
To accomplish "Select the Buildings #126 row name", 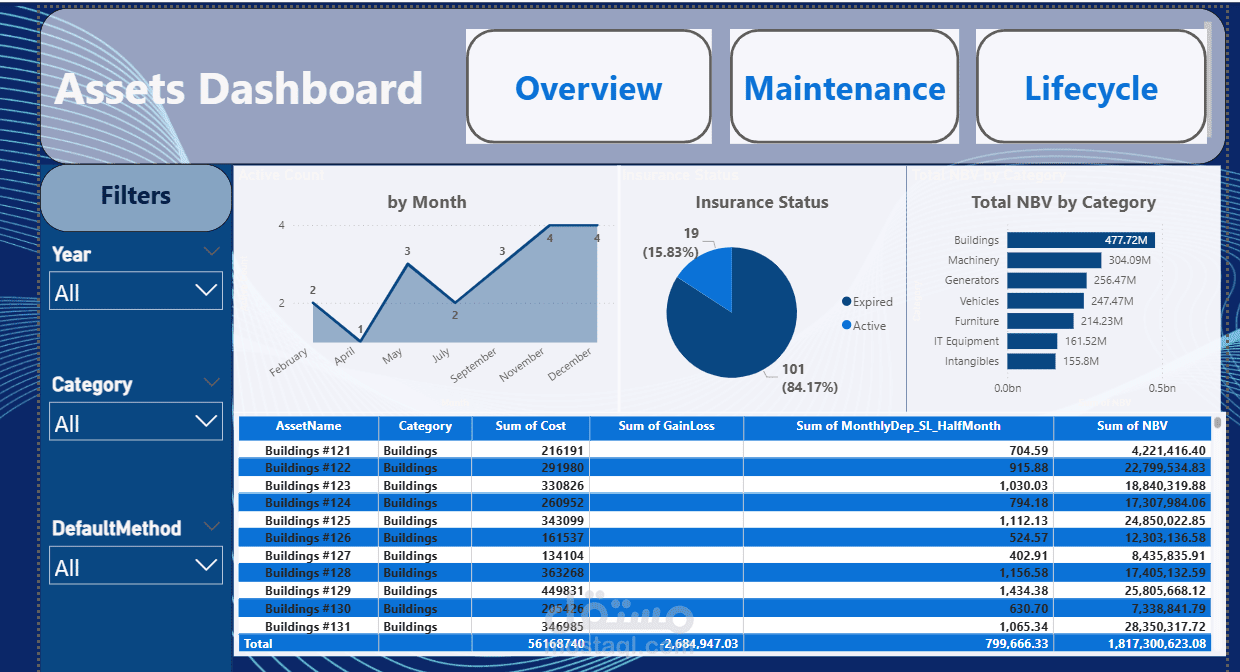I will (308, 538).
